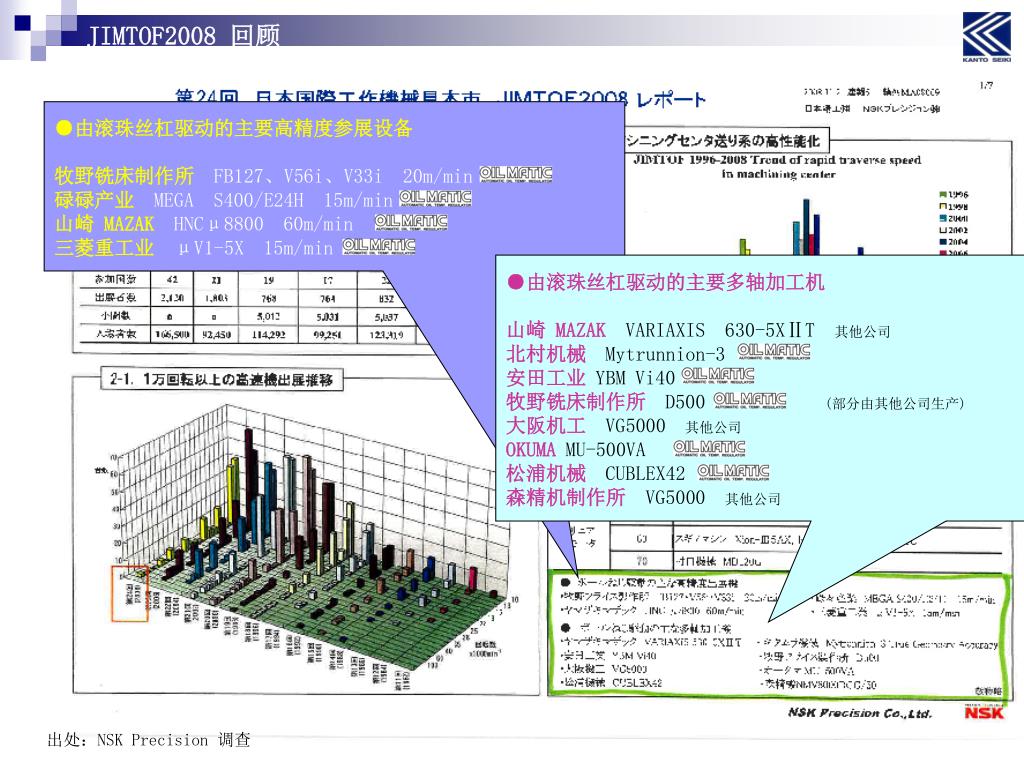Screen dimensions: 1024x768
Task: Click the OIL MATIC logo beside FB127、V56i、V33i
Action: point(516,174)
